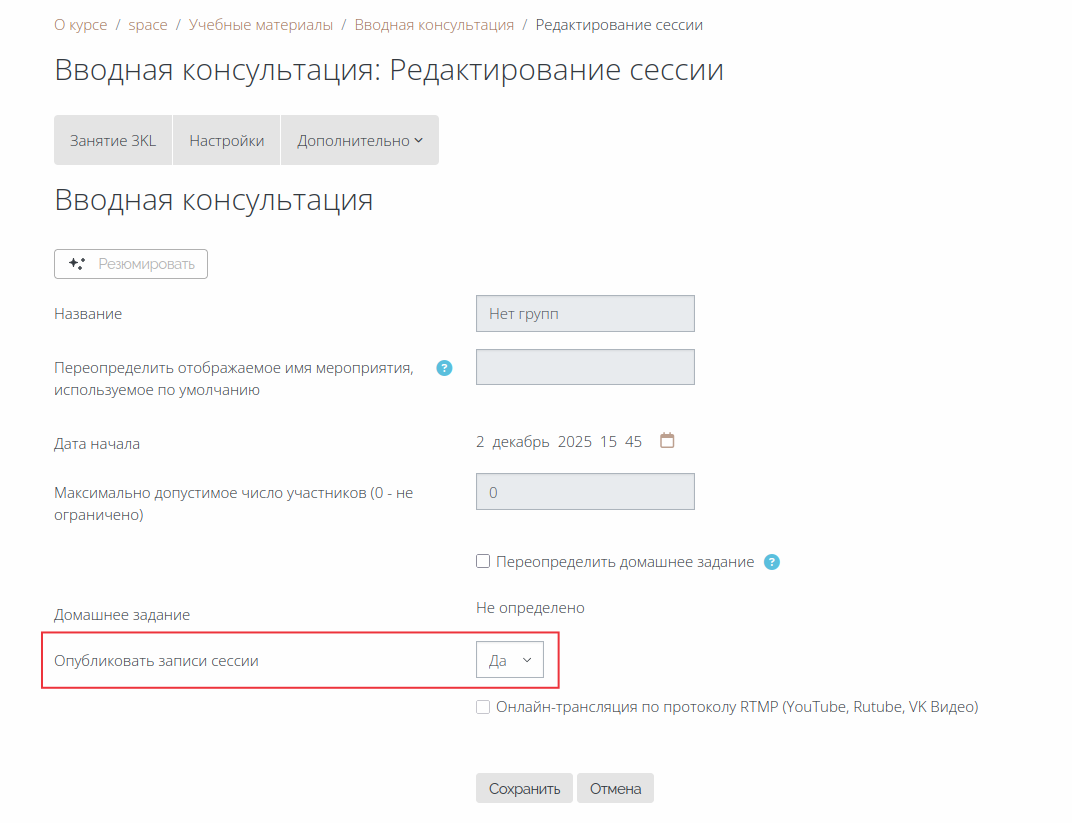This screenshot has height=823, width=1072.
Task: Go to О курсе breadcrumb link
Action: click(x=81, y=25)
